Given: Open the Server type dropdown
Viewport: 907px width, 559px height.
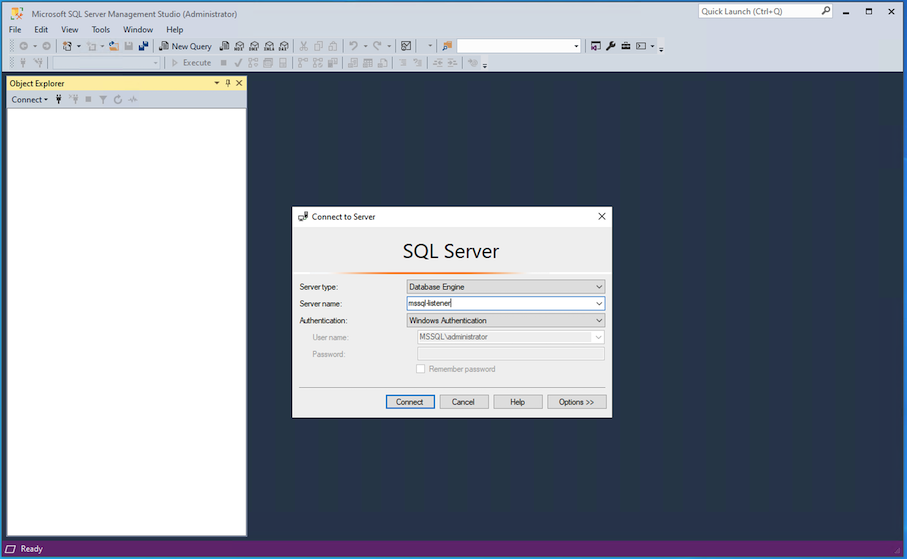Looking at the screenshot, I should click(x=506, y=286).
